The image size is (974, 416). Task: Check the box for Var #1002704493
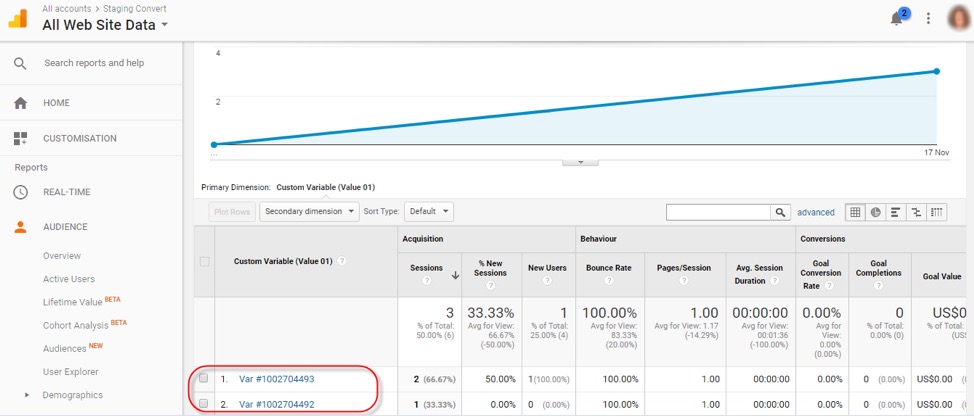(x=204, y=379)
